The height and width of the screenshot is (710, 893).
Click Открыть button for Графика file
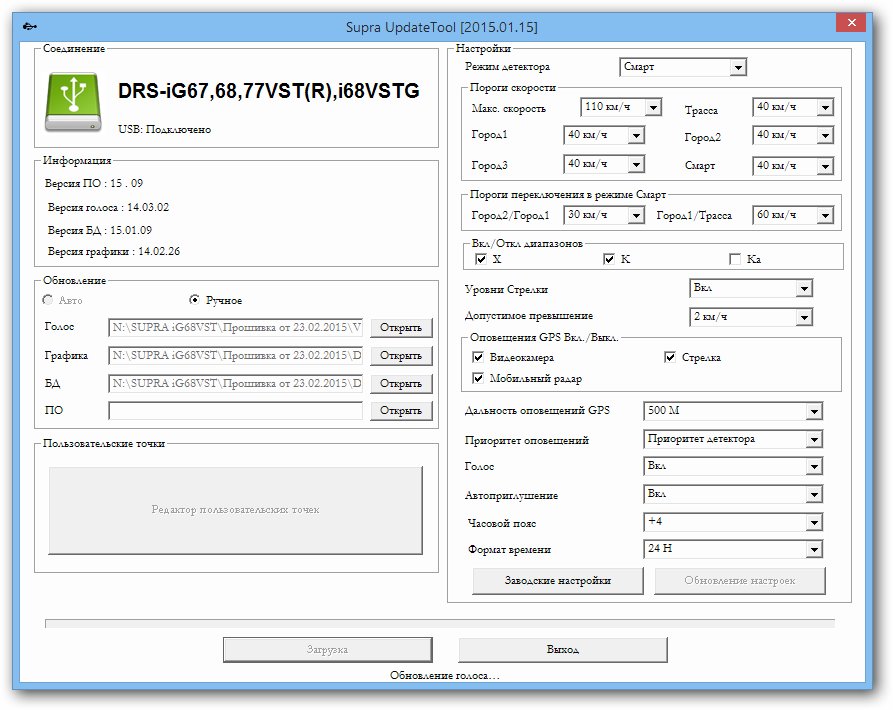(401, 355)
